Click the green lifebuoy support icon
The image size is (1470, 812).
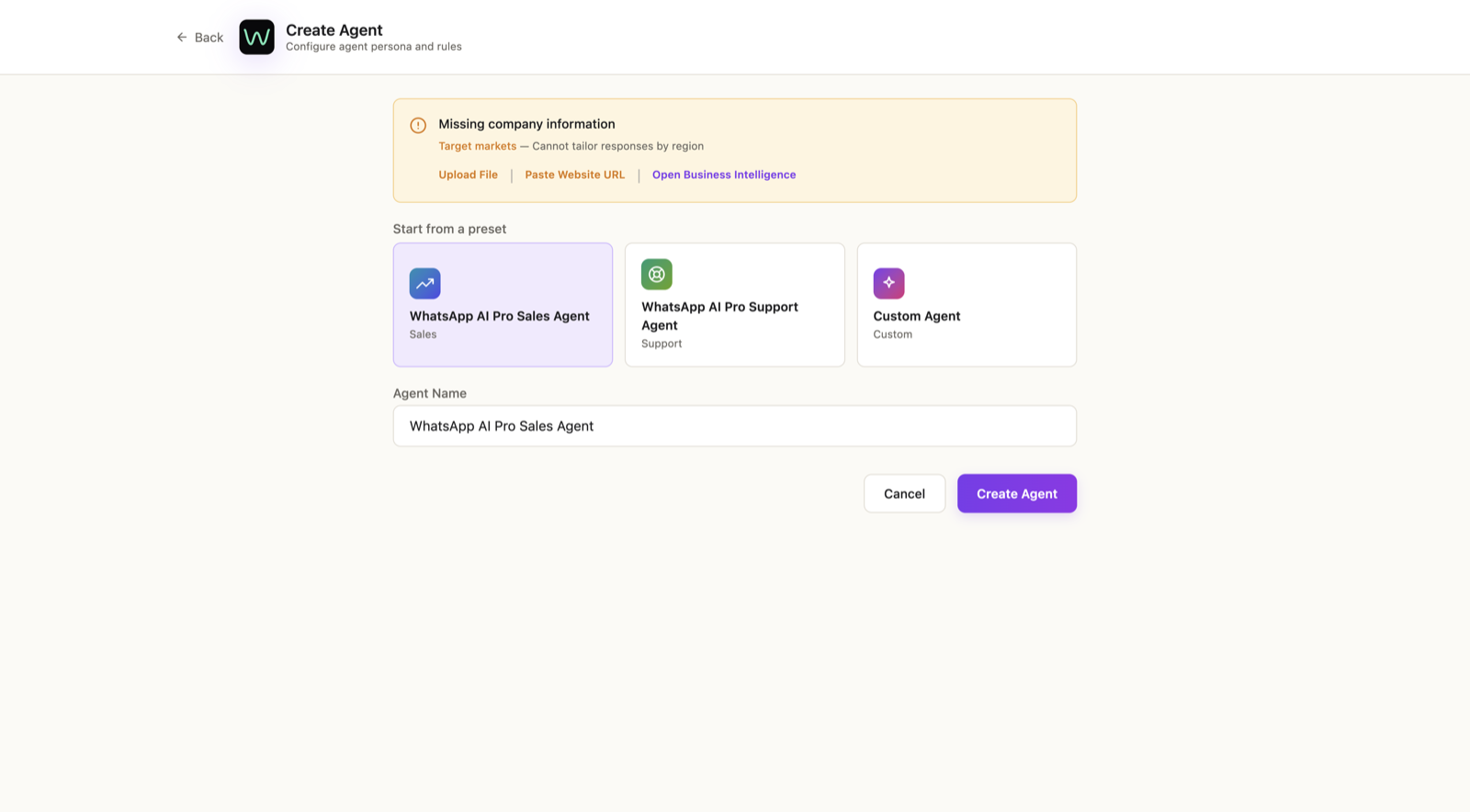[657, 274]
